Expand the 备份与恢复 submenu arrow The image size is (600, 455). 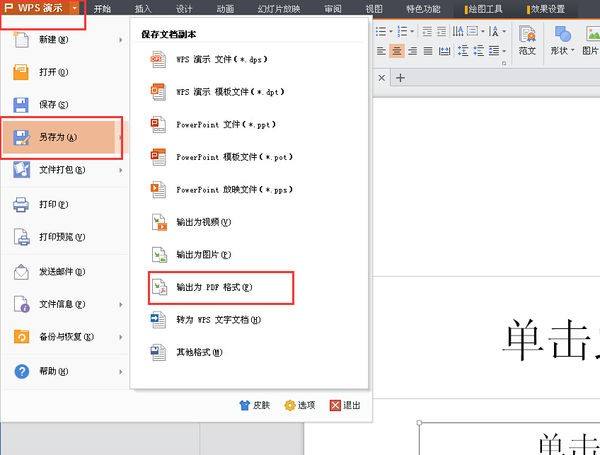click(x=121, y=337)
